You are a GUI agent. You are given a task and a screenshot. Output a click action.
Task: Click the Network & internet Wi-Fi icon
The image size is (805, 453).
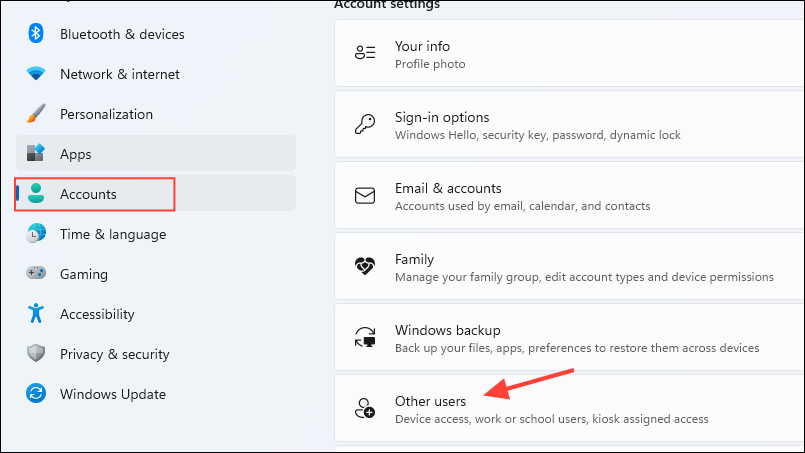pyautogui.click(x=36, y=74)
